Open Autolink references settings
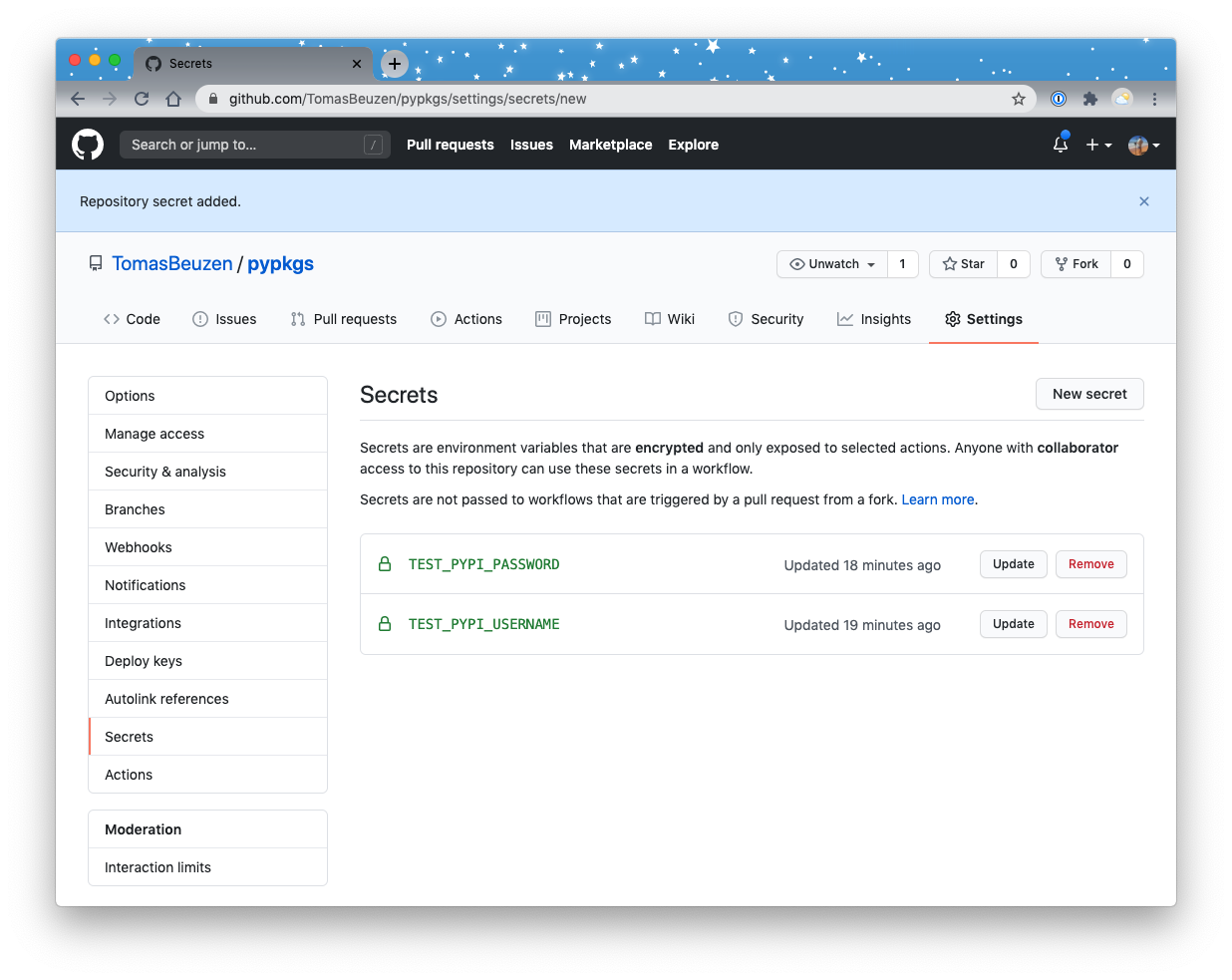The height and width of the screenshot is (980, 1232). pos(208,699)
